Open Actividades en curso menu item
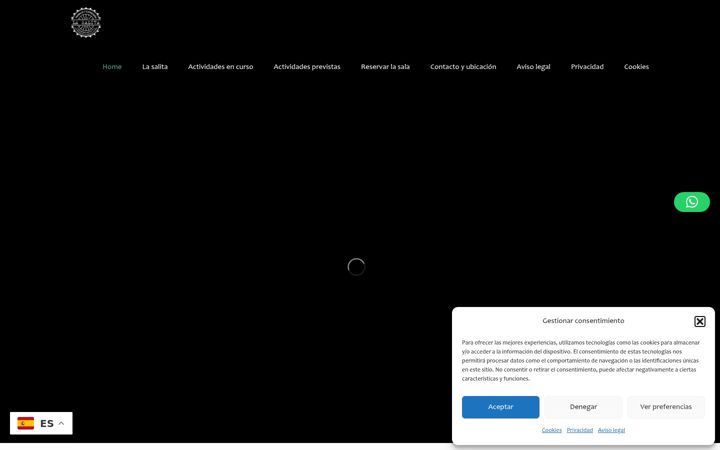The image size is (720, 450). [220, 67]
